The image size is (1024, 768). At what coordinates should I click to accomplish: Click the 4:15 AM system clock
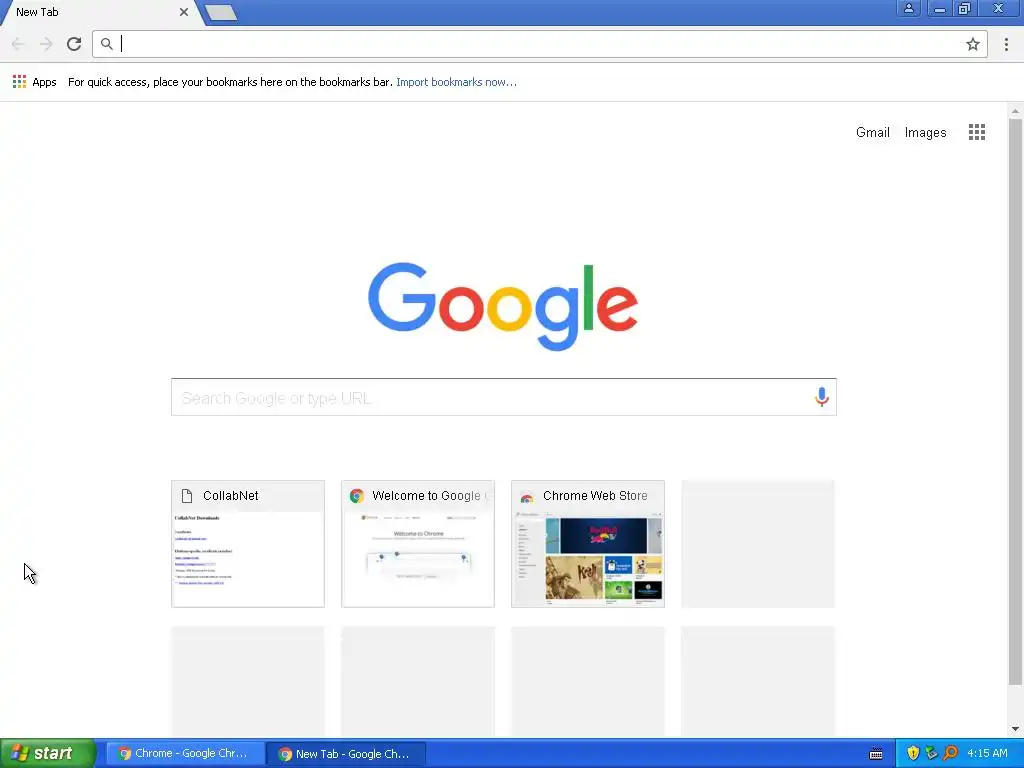(987, 753)
